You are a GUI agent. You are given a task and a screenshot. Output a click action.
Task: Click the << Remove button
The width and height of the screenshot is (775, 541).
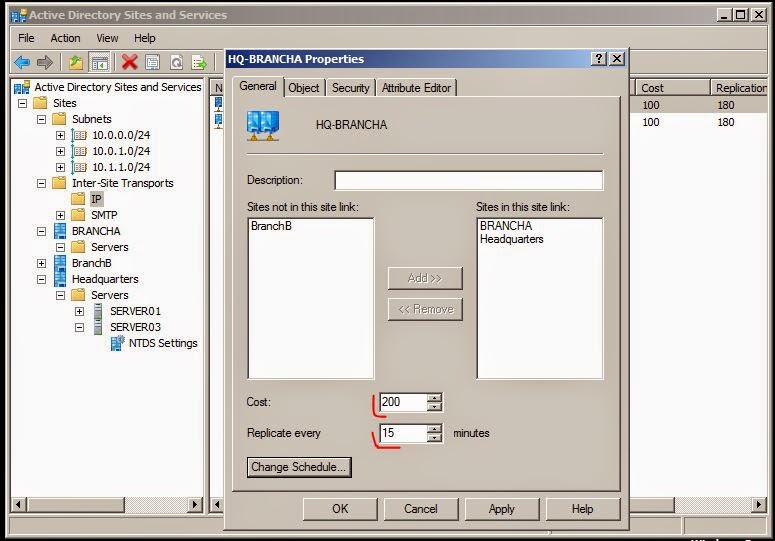[x=425, y=309]
